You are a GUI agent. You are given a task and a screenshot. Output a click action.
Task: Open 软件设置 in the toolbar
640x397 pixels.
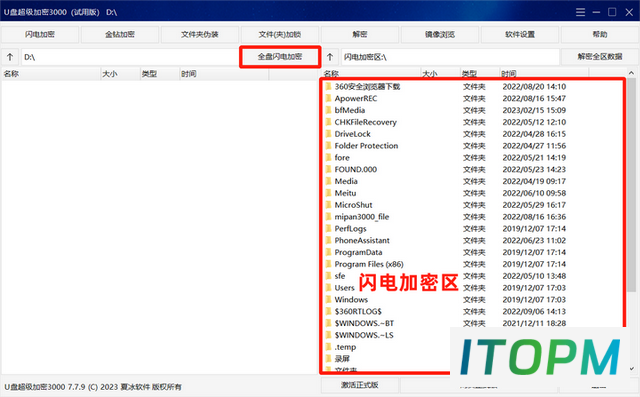click(520, 34)
